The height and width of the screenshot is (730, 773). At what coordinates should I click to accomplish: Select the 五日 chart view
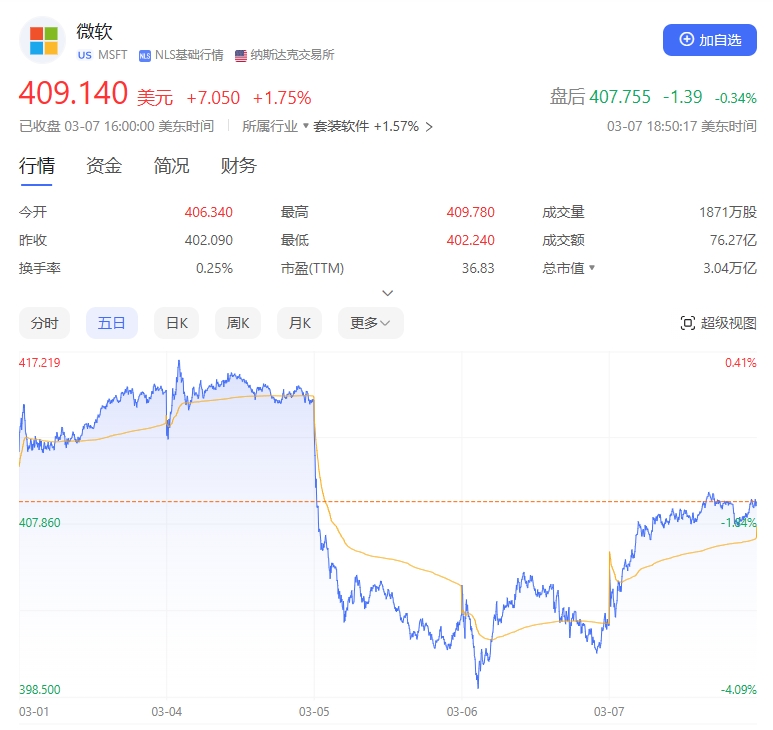pos(111,323)
